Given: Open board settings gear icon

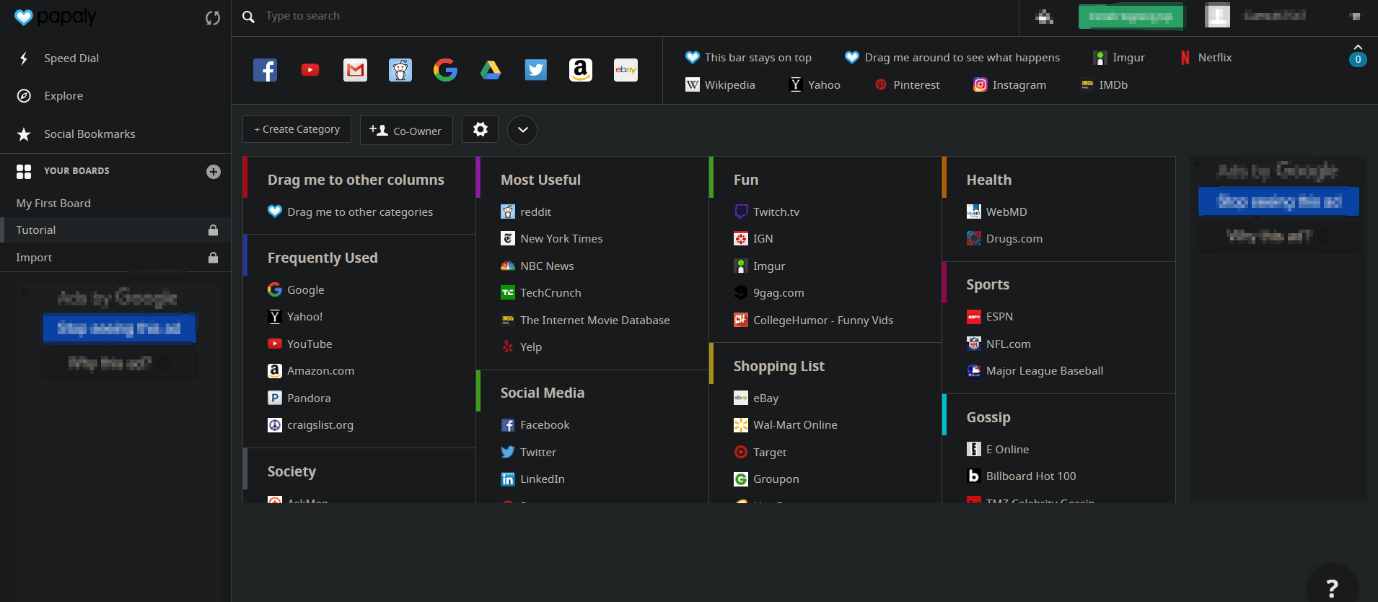Looking at the screenshot, I should point(480,129).
